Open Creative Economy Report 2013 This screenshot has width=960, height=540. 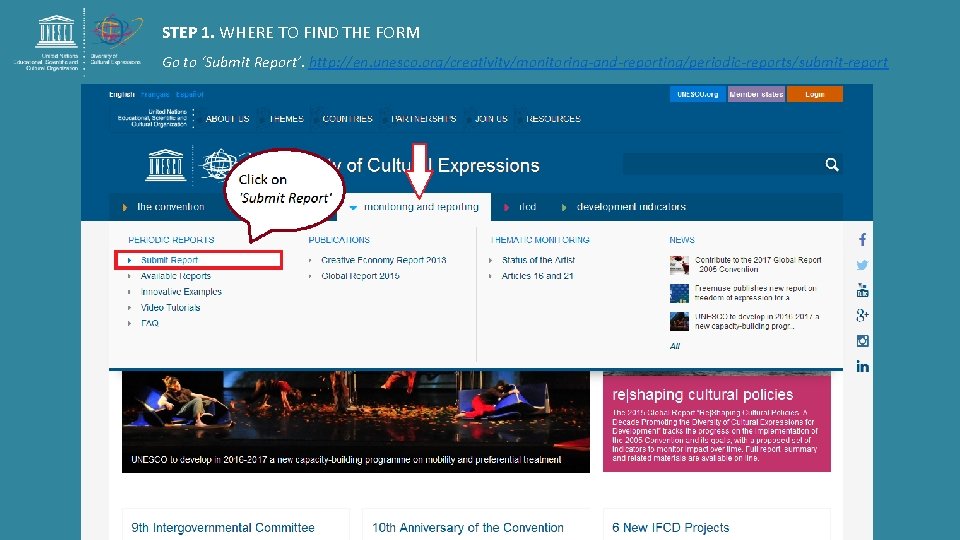(383, 260)
